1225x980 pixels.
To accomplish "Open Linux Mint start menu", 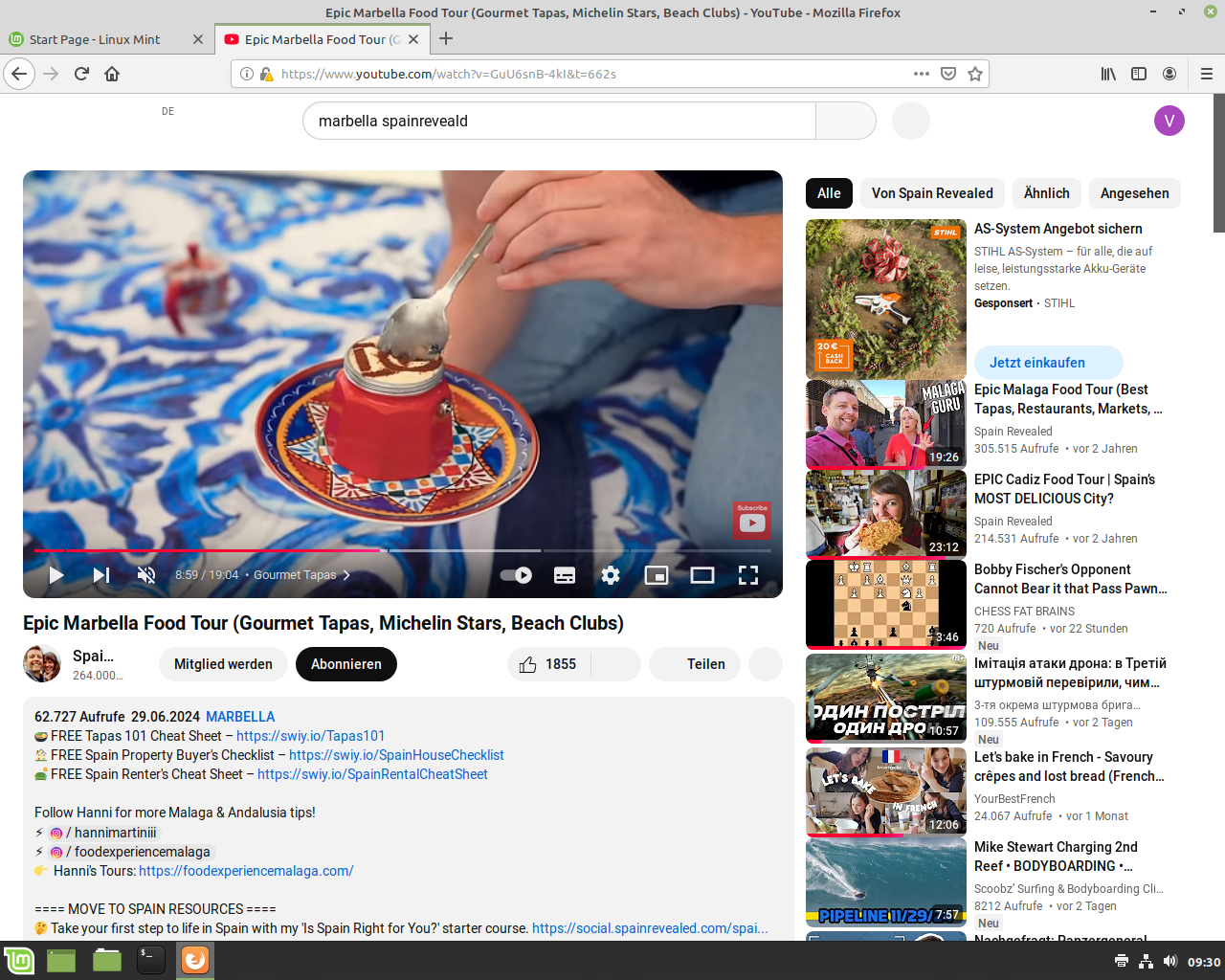I will 19,960.
